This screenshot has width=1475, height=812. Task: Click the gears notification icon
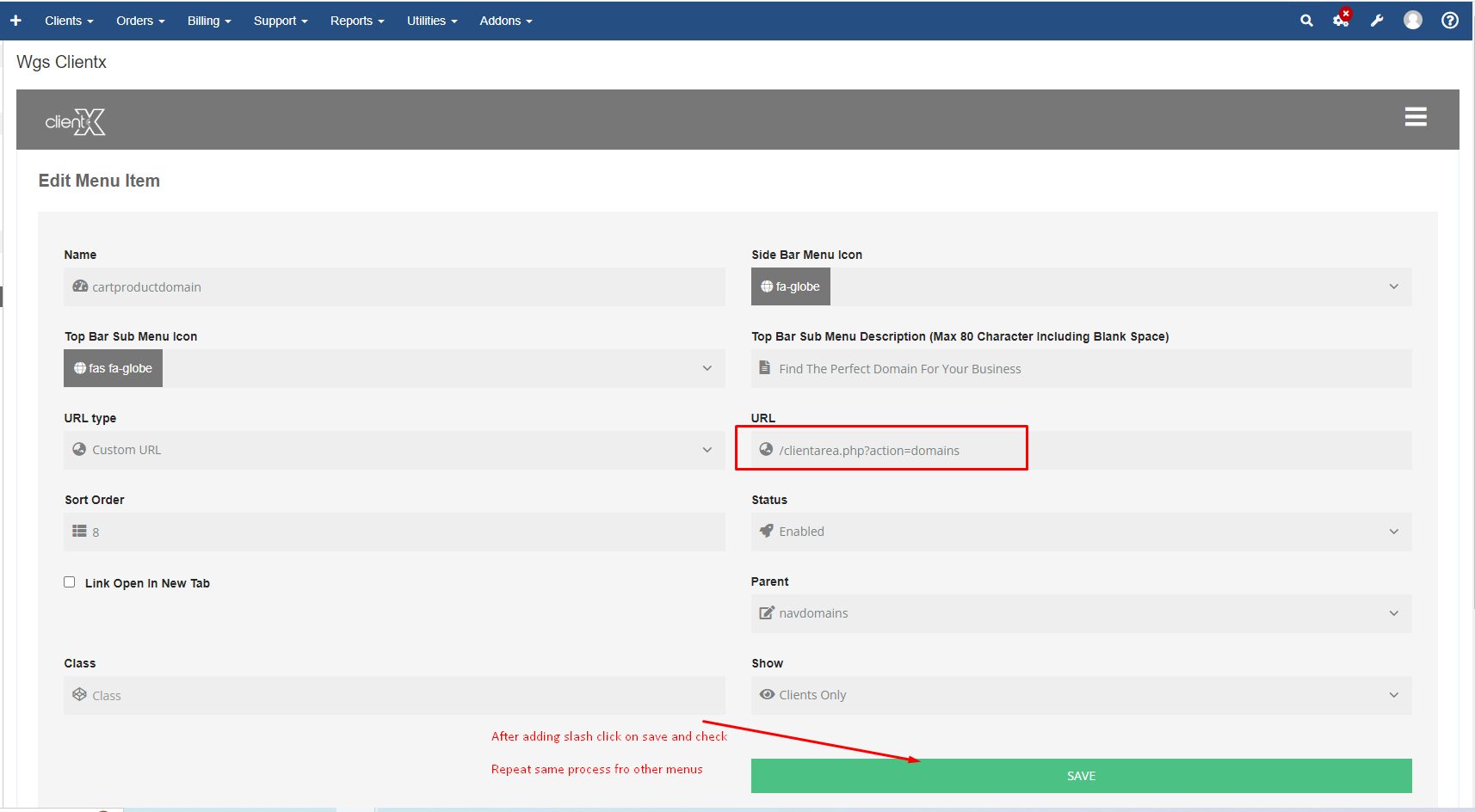[x=1341, y=20]
